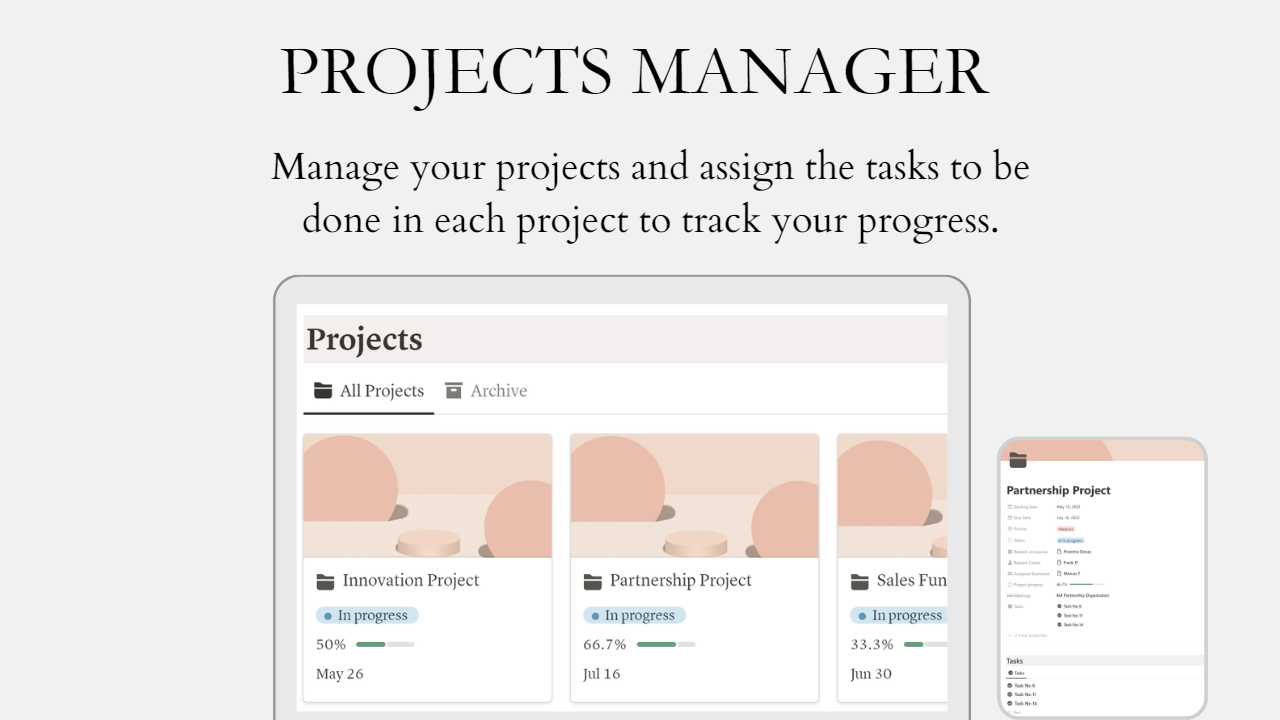
Task: Click the Innovation Project folder icon
Action: pos(325,581)
